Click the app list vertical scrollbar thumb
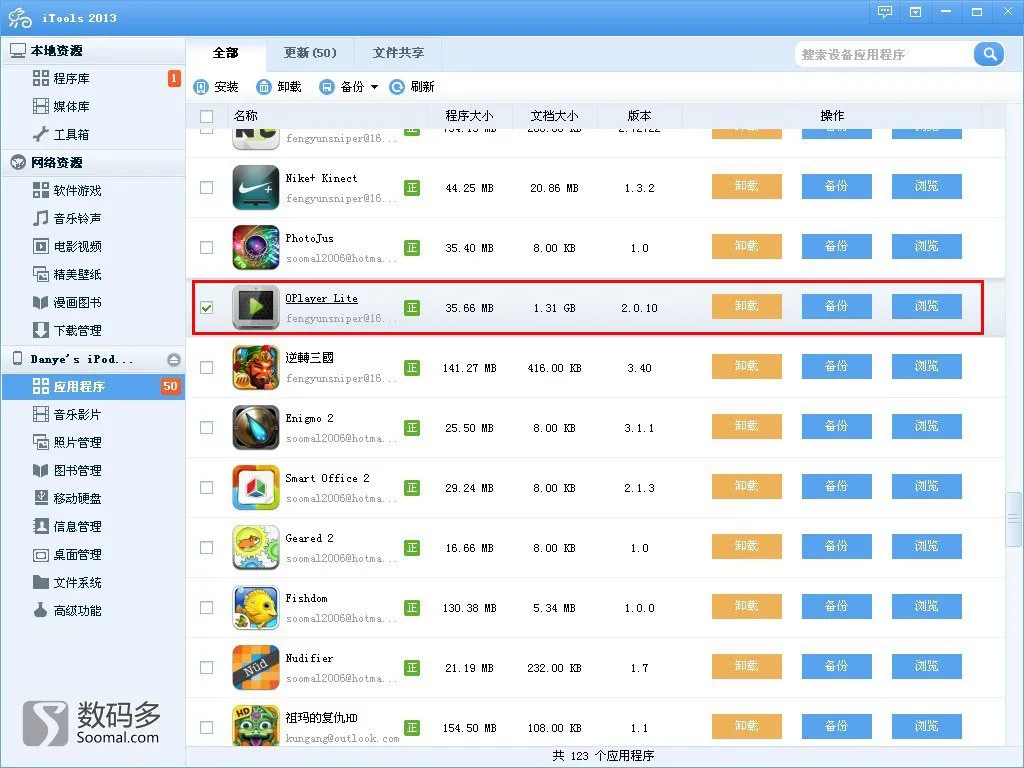The width and height of the screenshot is (1024, 768). point(1014,519)
